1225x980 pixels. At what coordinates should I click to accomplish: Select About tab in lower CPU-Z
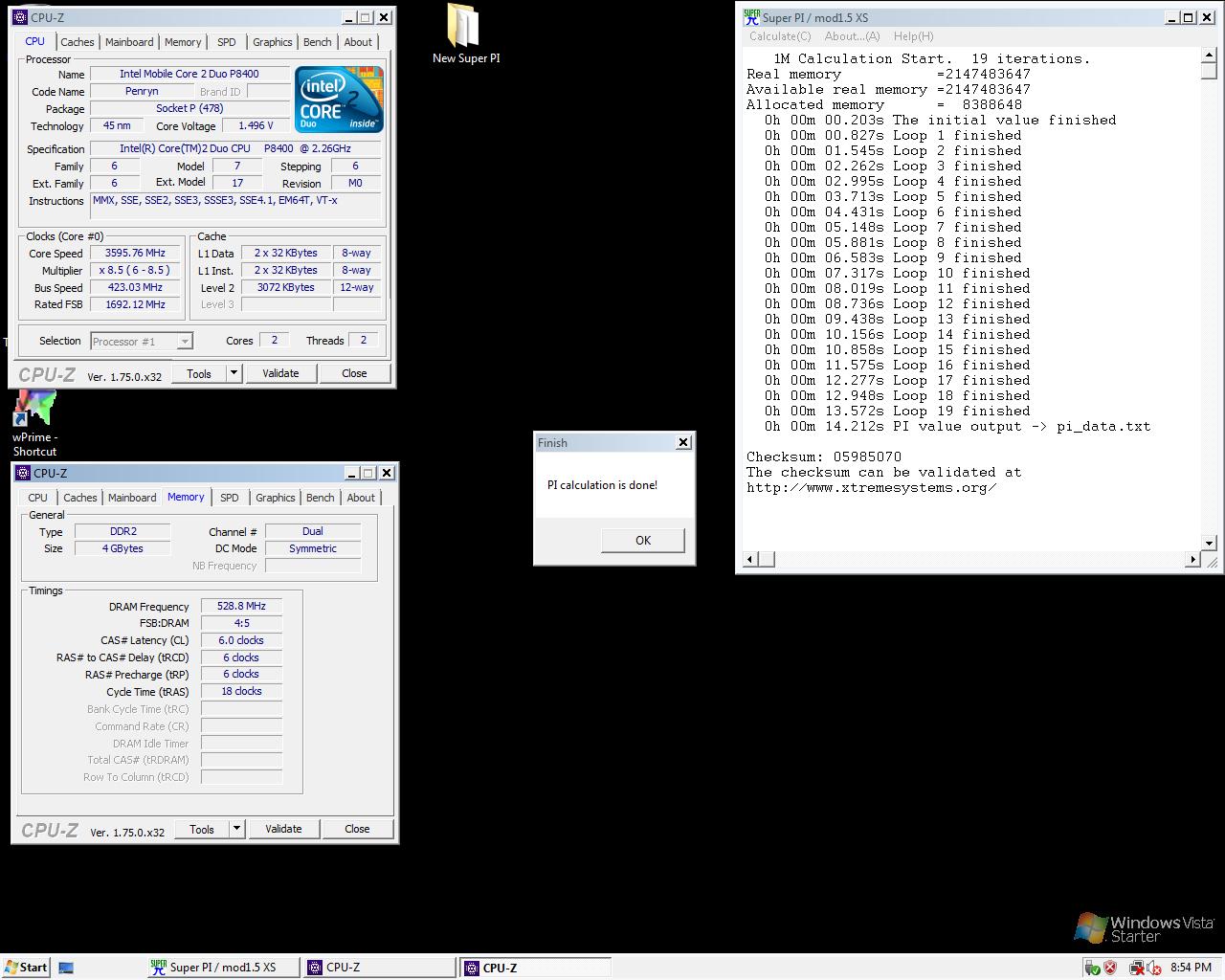point(361,498)
